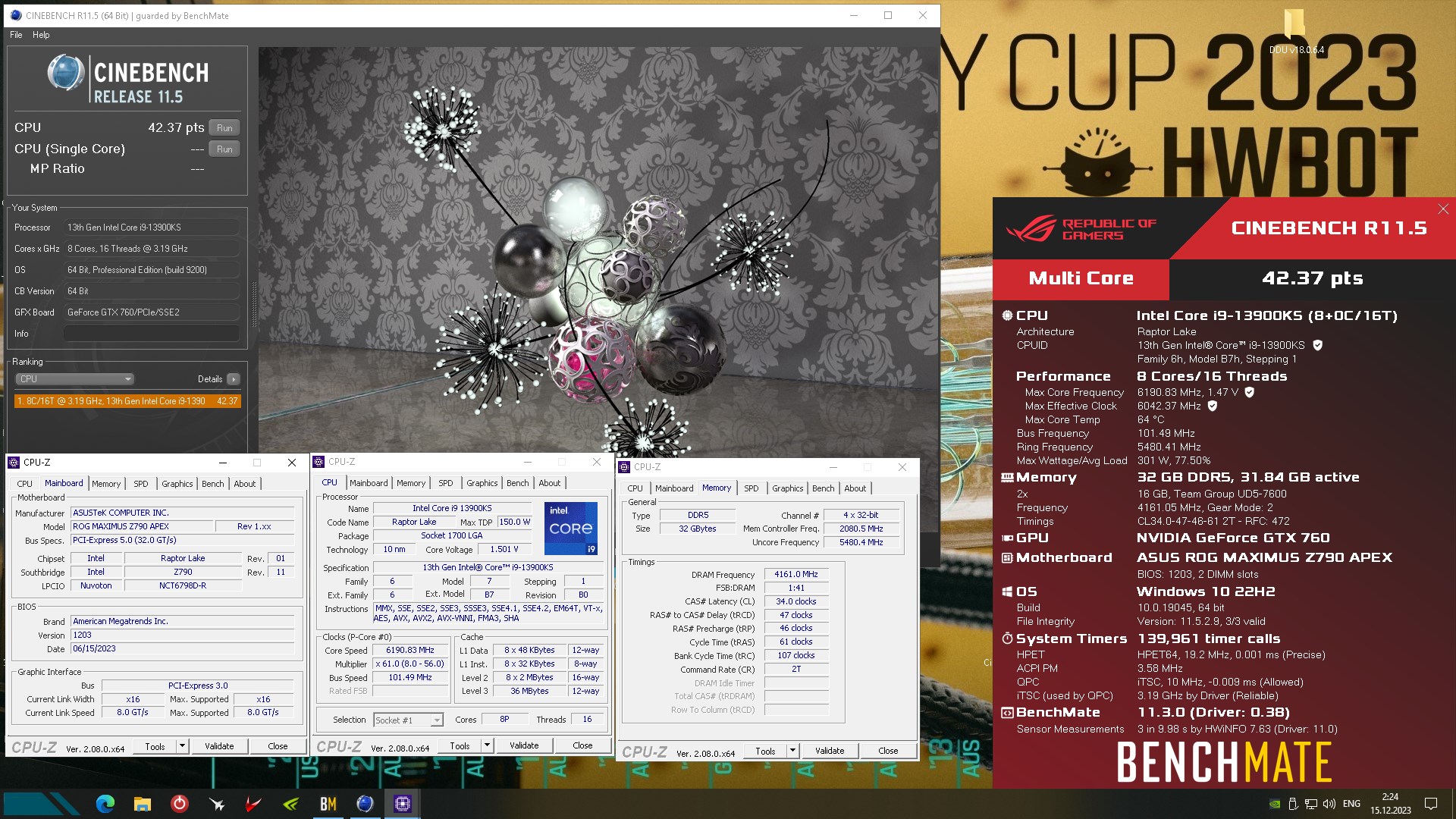This screenshot has height=819, width=1456.
Task: Click the Details arrow button in Ranking
Action: click(234, 379)
